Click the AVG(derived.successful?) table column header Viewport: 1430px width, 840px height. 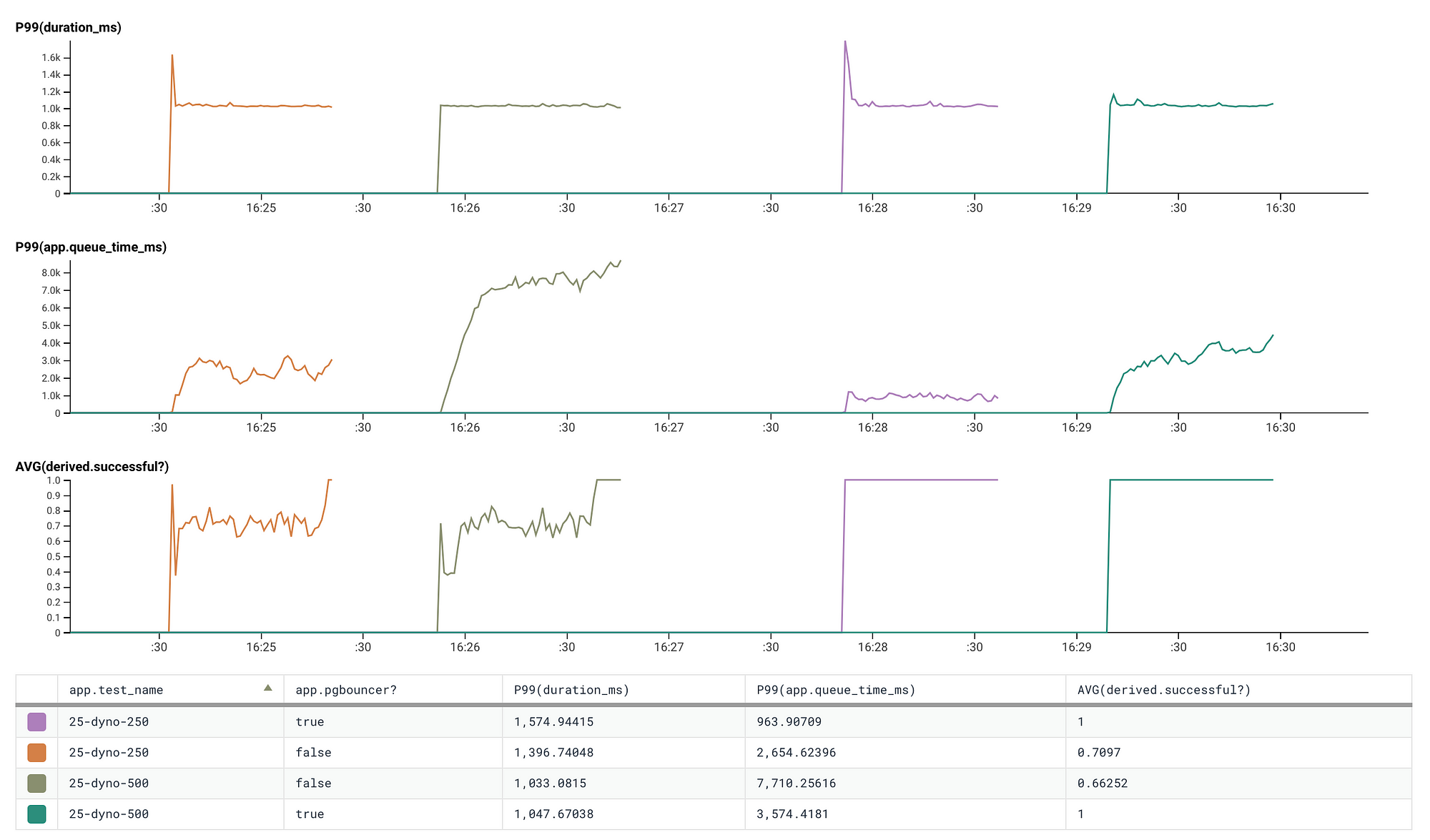point(1238,690)
